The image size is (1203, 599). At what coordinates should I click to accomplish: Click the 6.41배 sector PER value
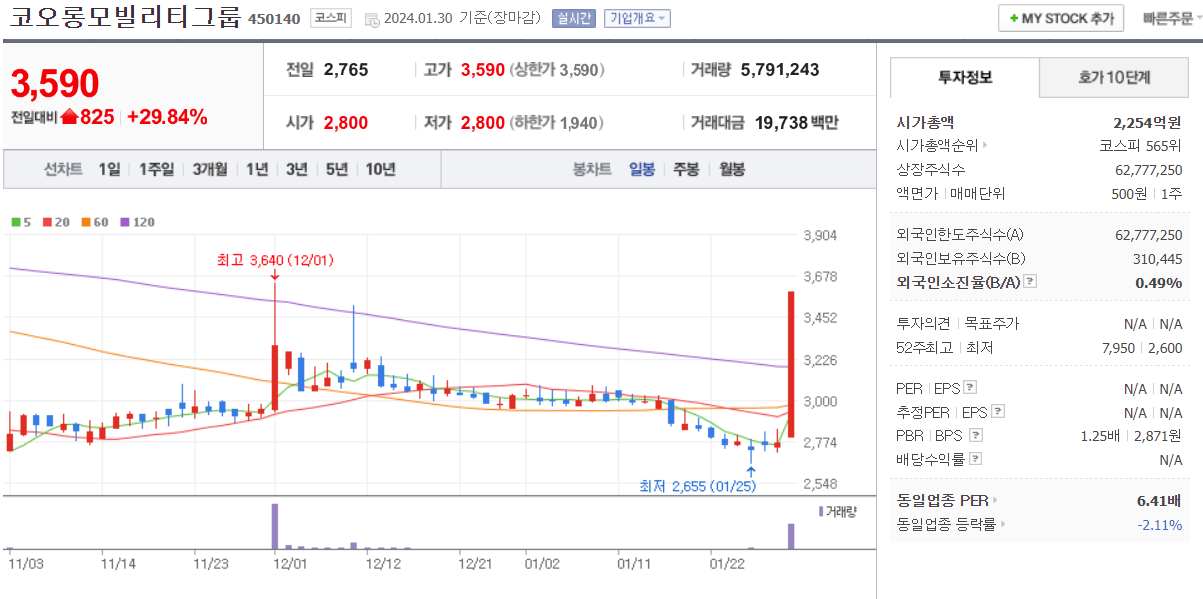[x=1158, y=500]
